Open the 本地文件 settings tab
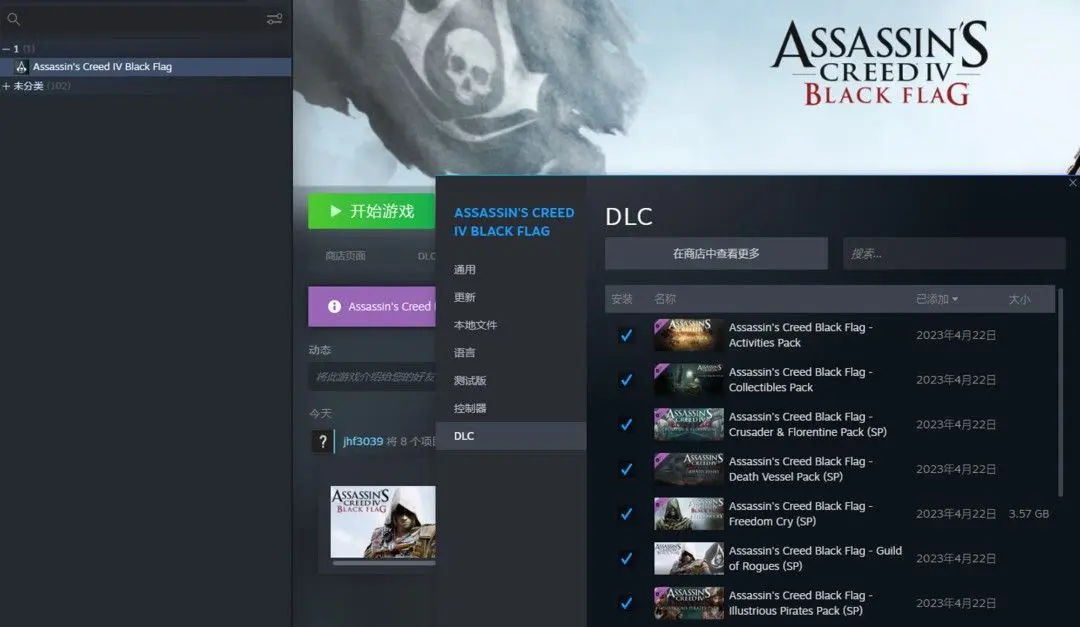Image resolution: width=1080 pixels, height=627 pixels. (475, 325)
